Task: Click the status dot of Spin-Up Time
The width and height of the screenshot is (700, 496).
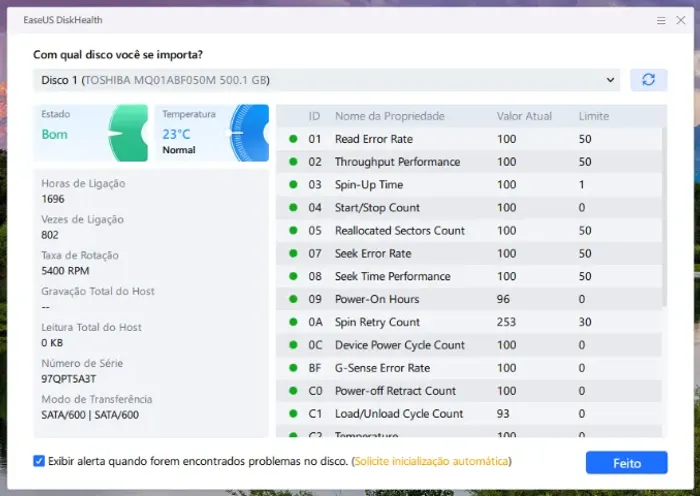Action: (x=293, y=184)
